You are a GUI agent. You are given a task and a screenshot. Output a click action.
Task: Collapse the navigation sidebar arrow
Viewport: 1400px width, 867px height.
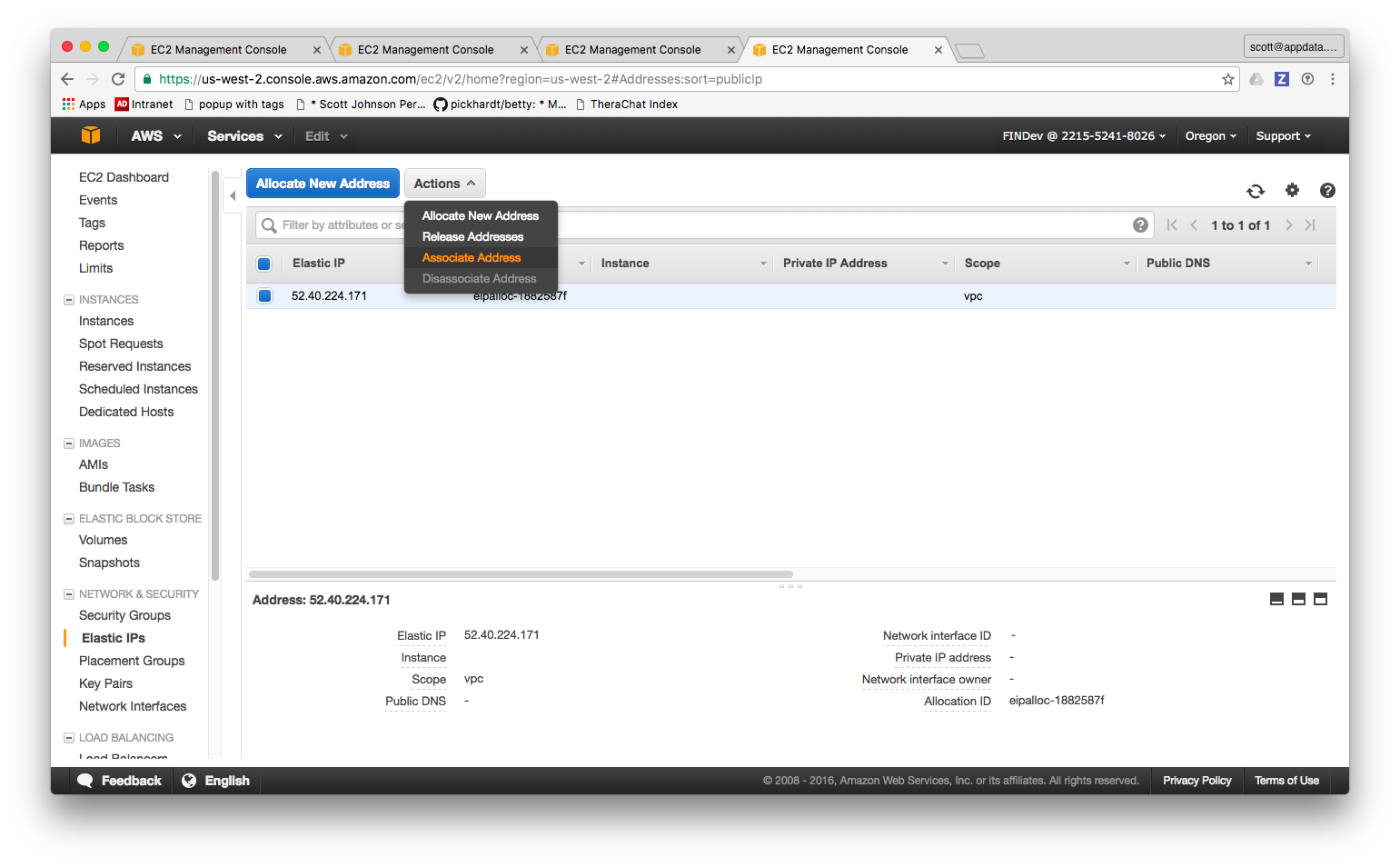point(233,195)
